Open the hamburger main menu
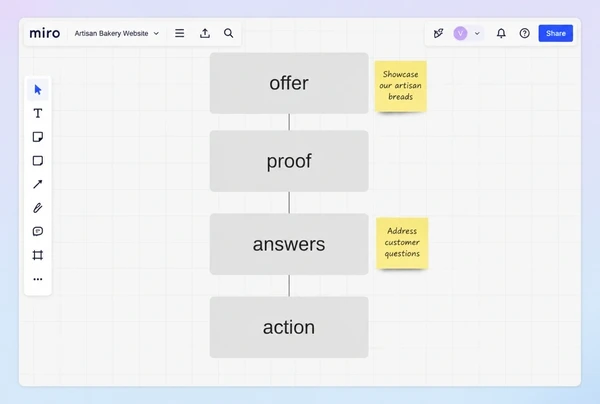600x404 pixels. (x=179, y=33)
